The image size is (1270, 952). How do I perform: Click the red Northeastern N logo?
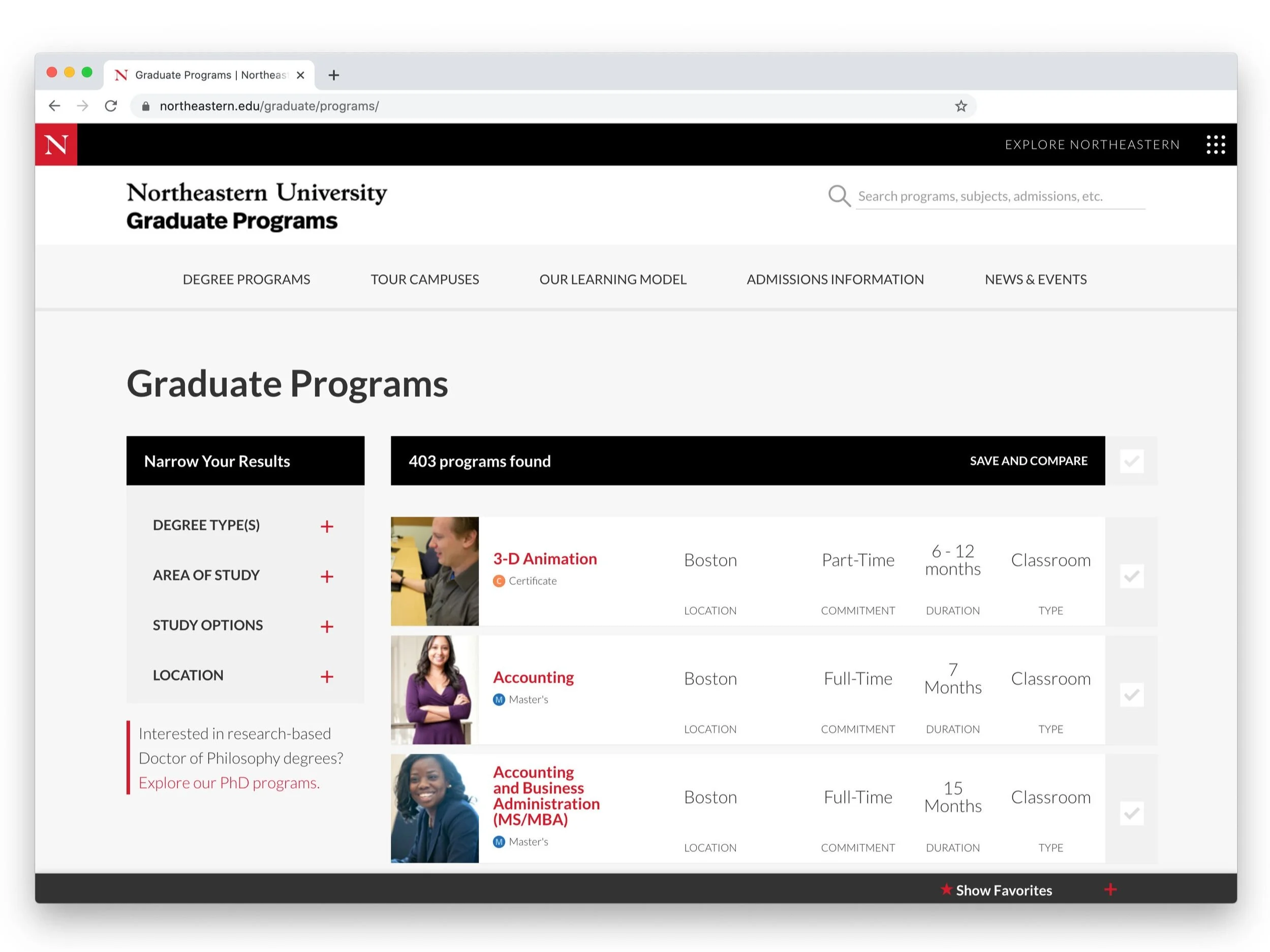(56, 144)
